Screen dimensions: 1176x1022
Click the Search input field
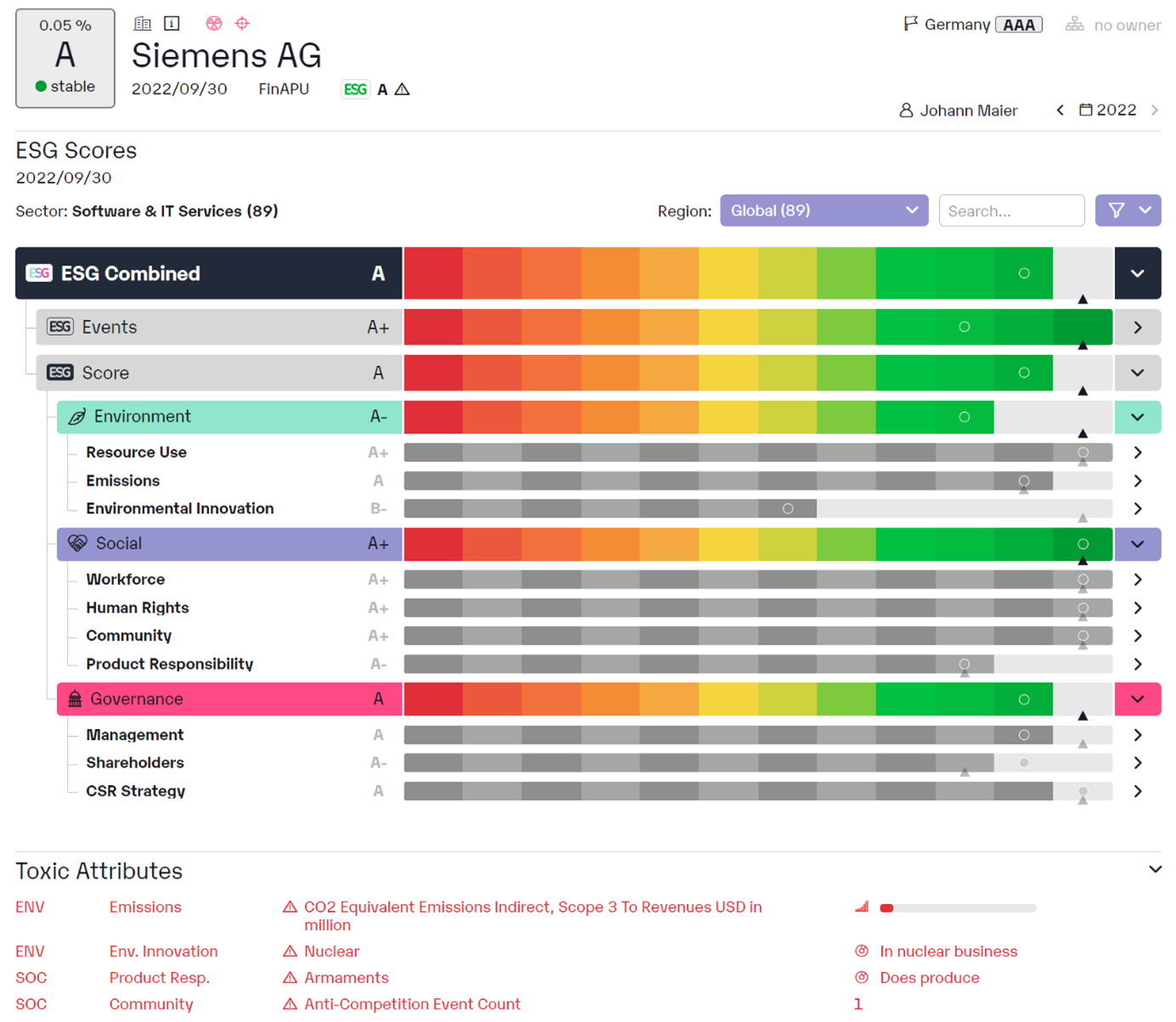[1012, 210]
